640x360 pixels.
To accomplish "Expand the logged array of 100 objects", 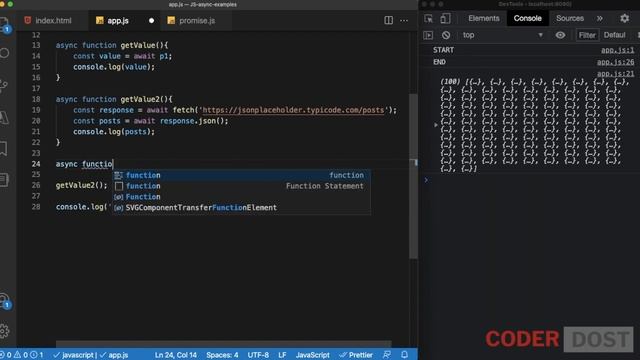I will (x=436, y=125).
